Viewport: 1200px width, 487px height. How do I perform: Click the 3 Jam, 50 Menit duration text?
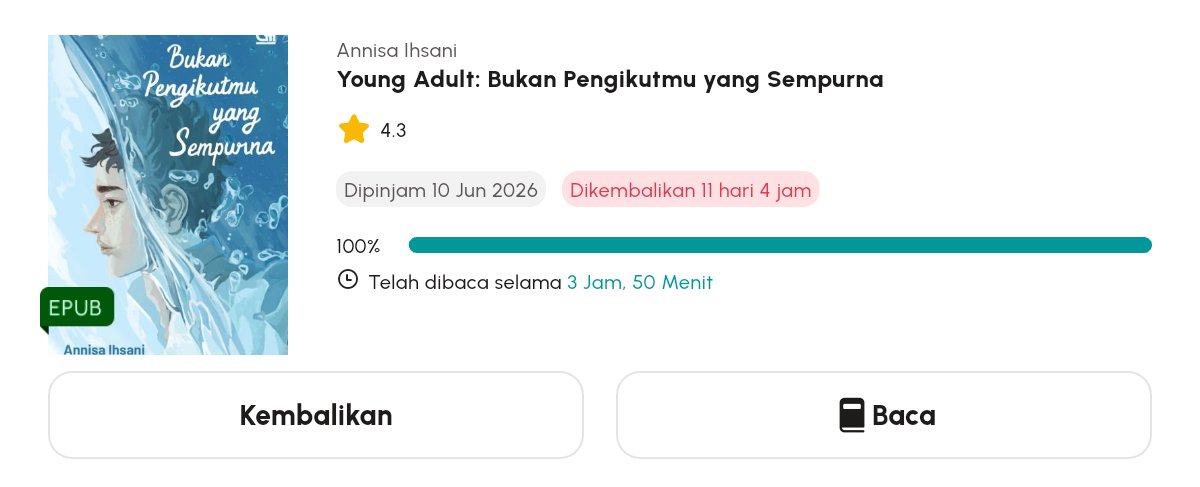[x=640, y=283]
